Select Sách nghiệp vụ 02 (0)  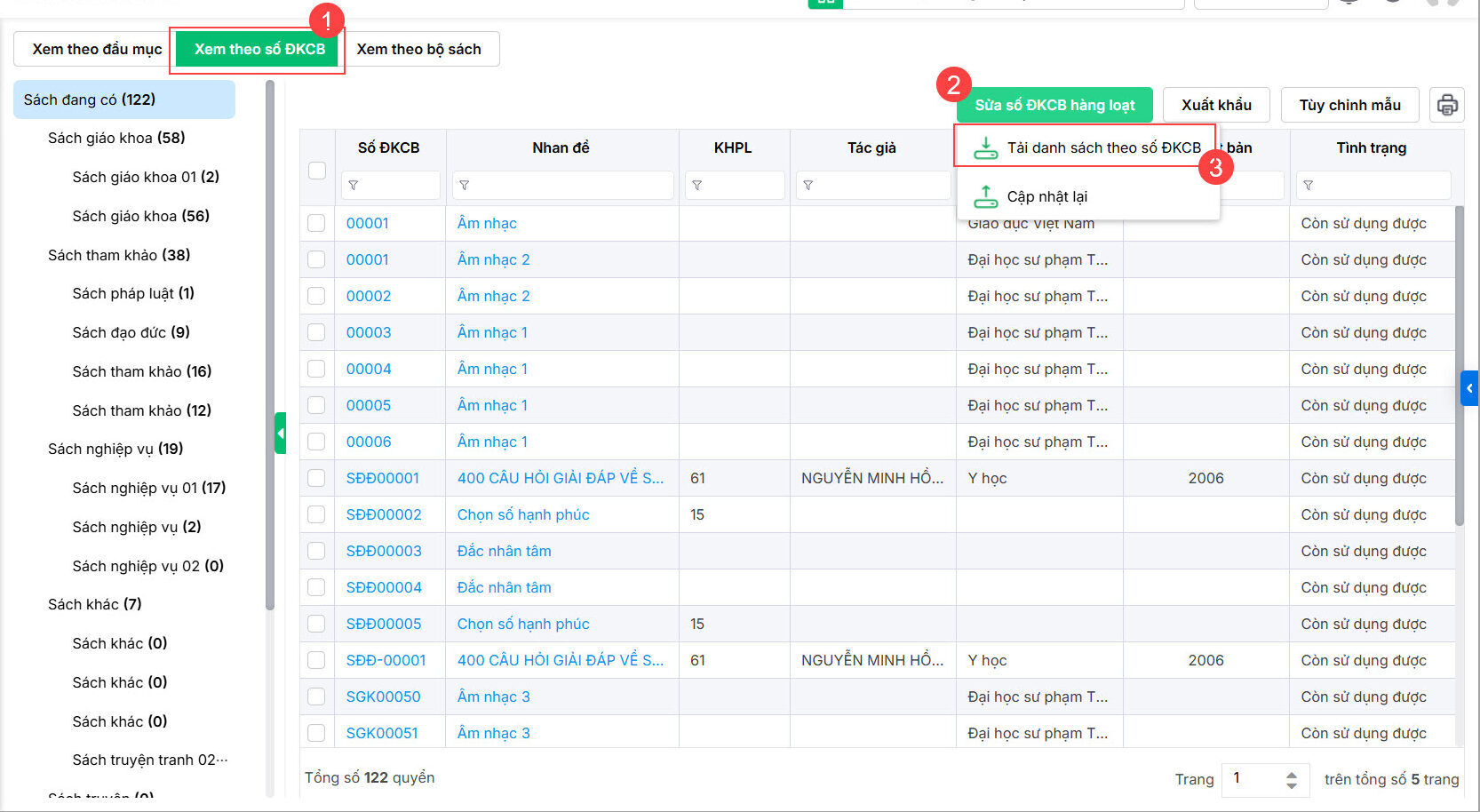point(148,566)
